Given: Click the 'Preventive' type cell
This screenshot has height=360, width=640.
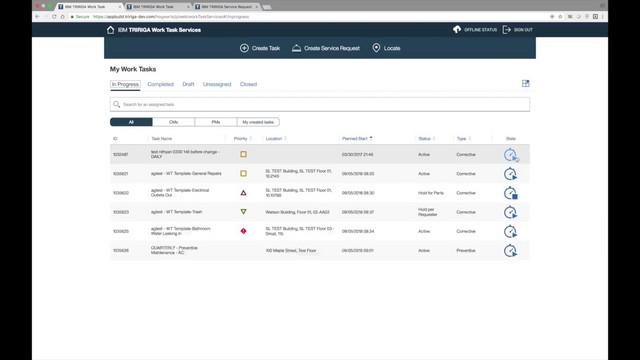Looking at the screenshot, I should (x=466, y=251).
